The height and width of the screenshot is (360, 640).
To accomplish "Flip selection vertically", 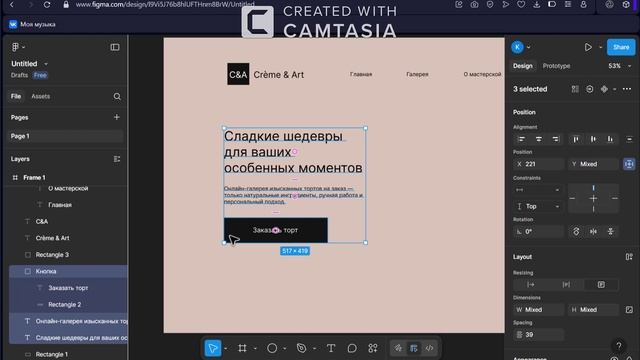I will click(611, 231).
